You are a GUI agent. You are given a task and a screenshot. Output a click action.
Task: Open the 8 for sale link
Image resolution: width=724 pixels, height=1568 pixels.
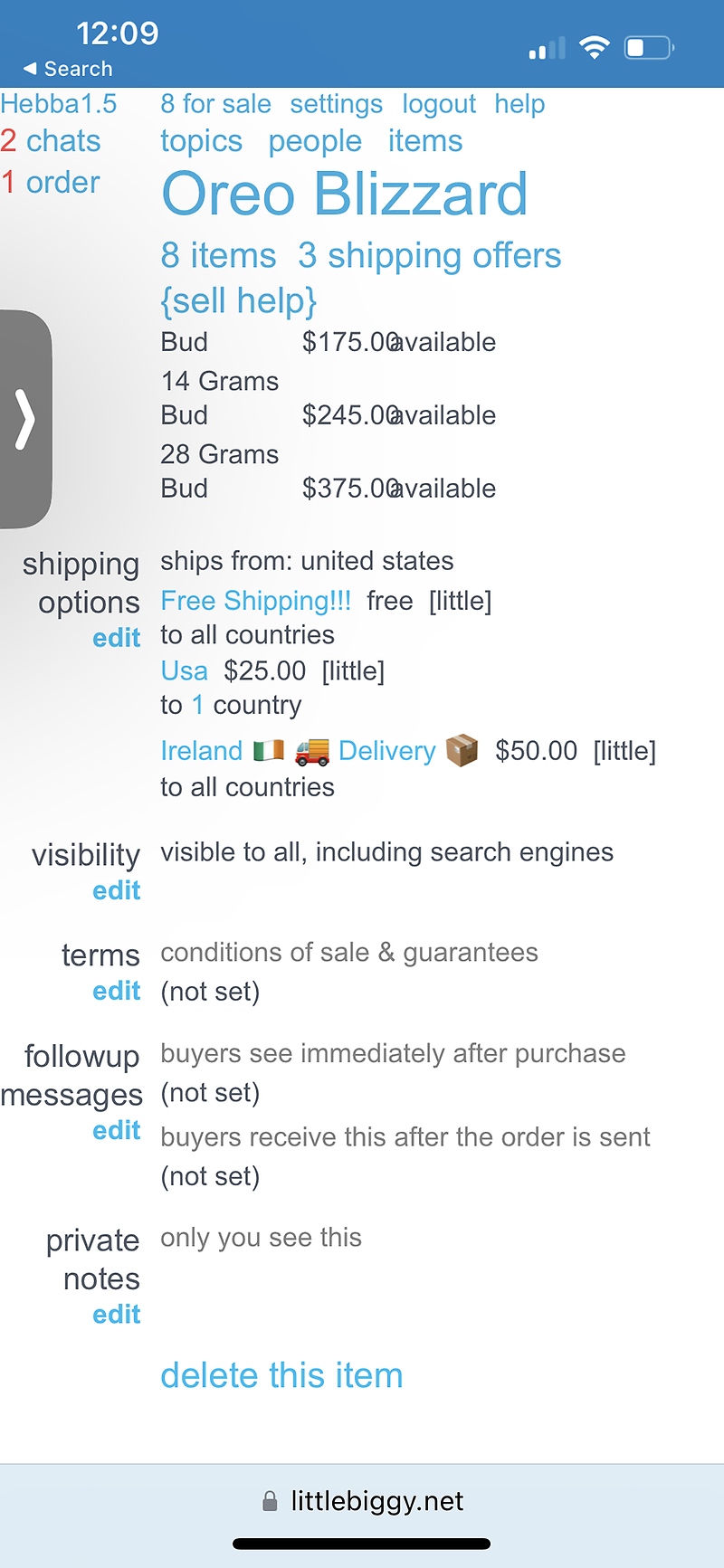click(215, 104)
